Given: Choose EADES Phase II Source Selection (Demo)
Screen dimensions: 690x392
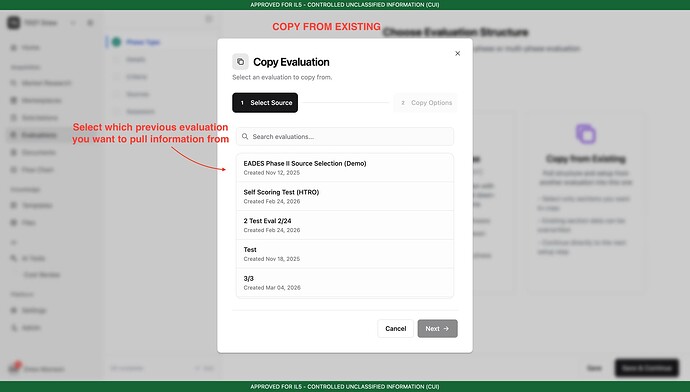Looking at the screenshot, I should point(345,168).
